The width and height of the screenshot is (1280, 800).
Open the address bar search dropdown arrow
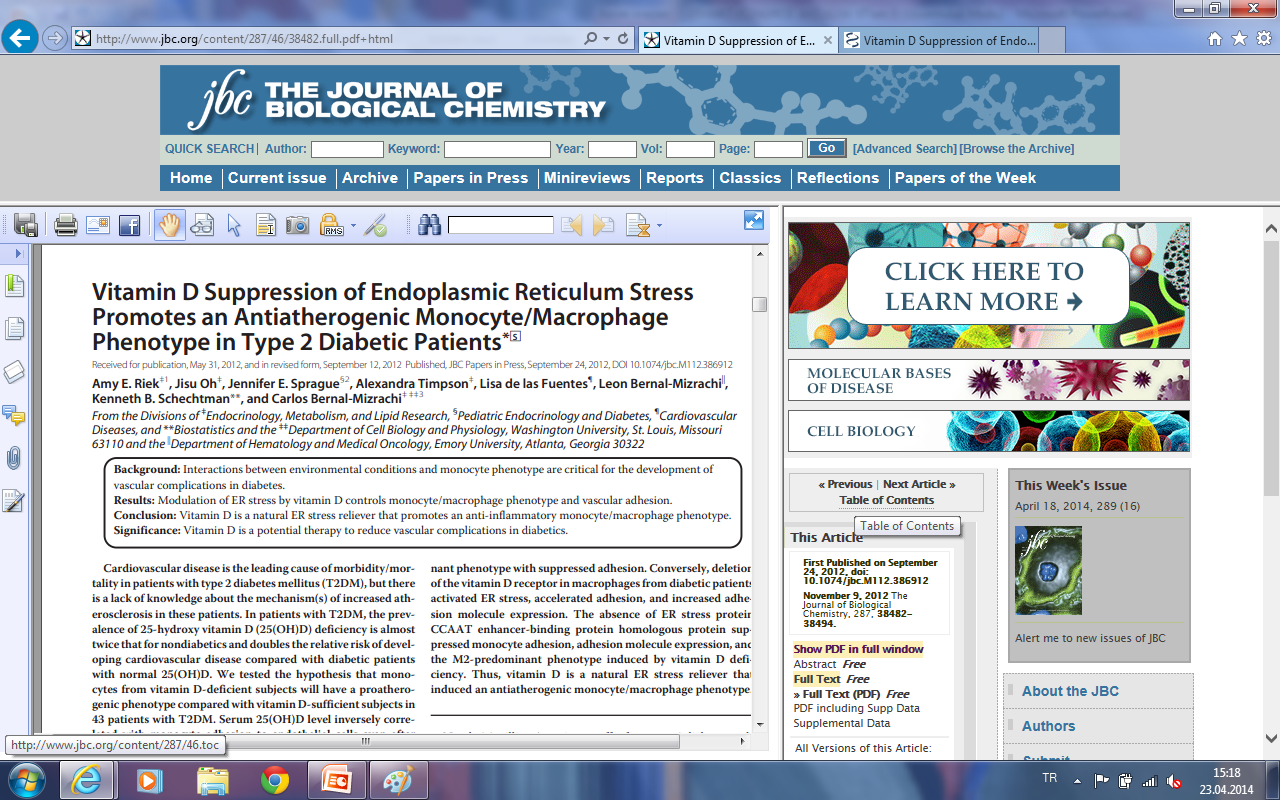[606, 39]
